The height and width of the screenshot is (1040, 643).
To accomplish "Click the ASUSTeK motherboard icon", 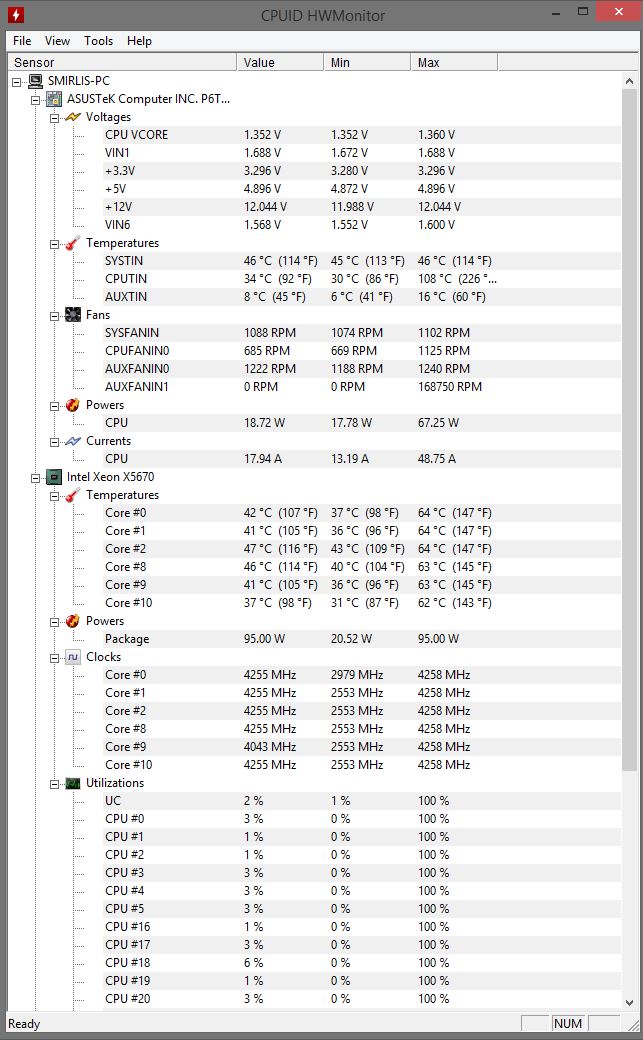I will [54, 99].
